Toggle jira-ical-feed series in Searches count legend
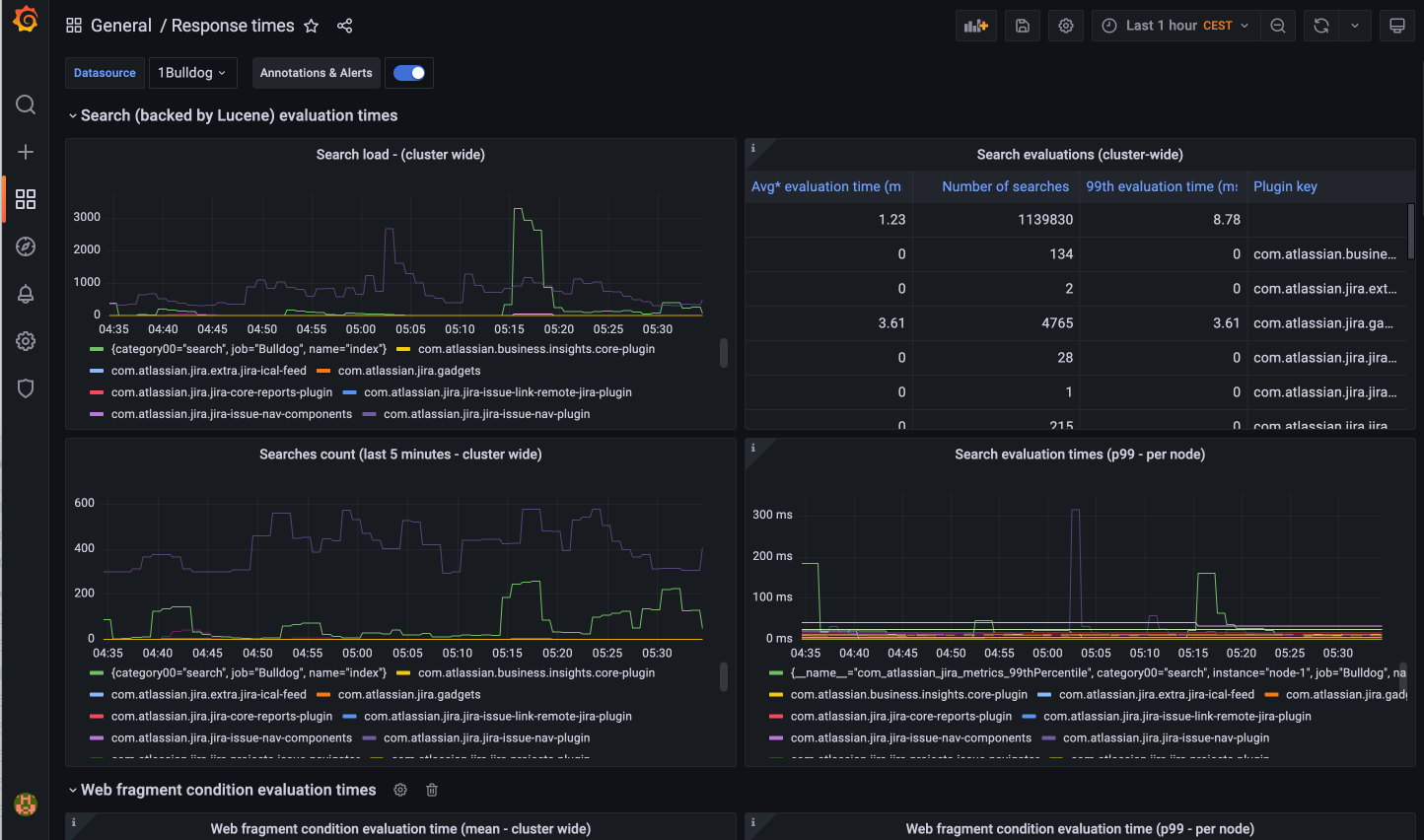Viewport: 1424px width, 840px height. click(x=208, y=695)
